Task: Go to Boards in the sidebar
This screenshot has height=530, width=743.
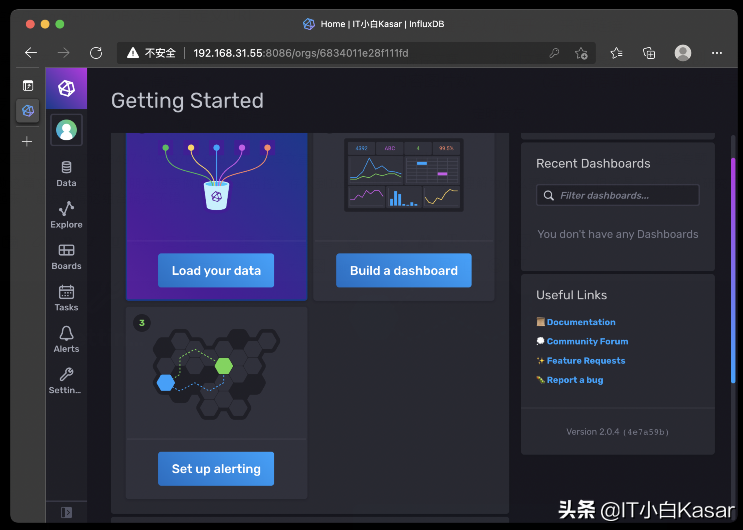Action: [66, 257]
